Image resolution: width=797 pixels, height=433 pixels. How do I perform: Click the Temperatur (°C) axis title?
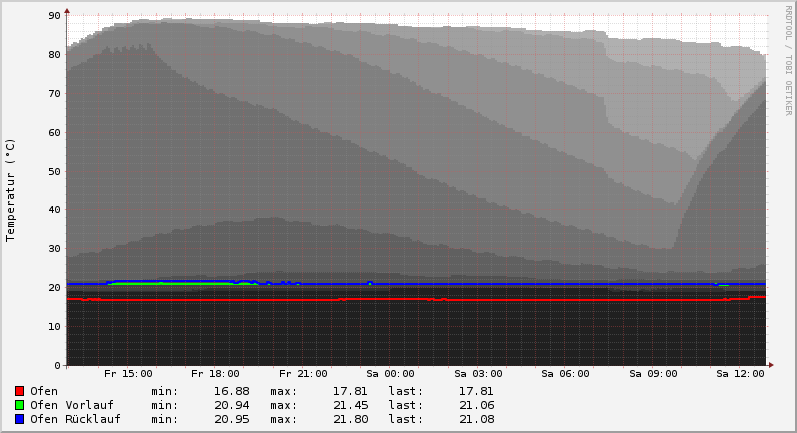11,189
